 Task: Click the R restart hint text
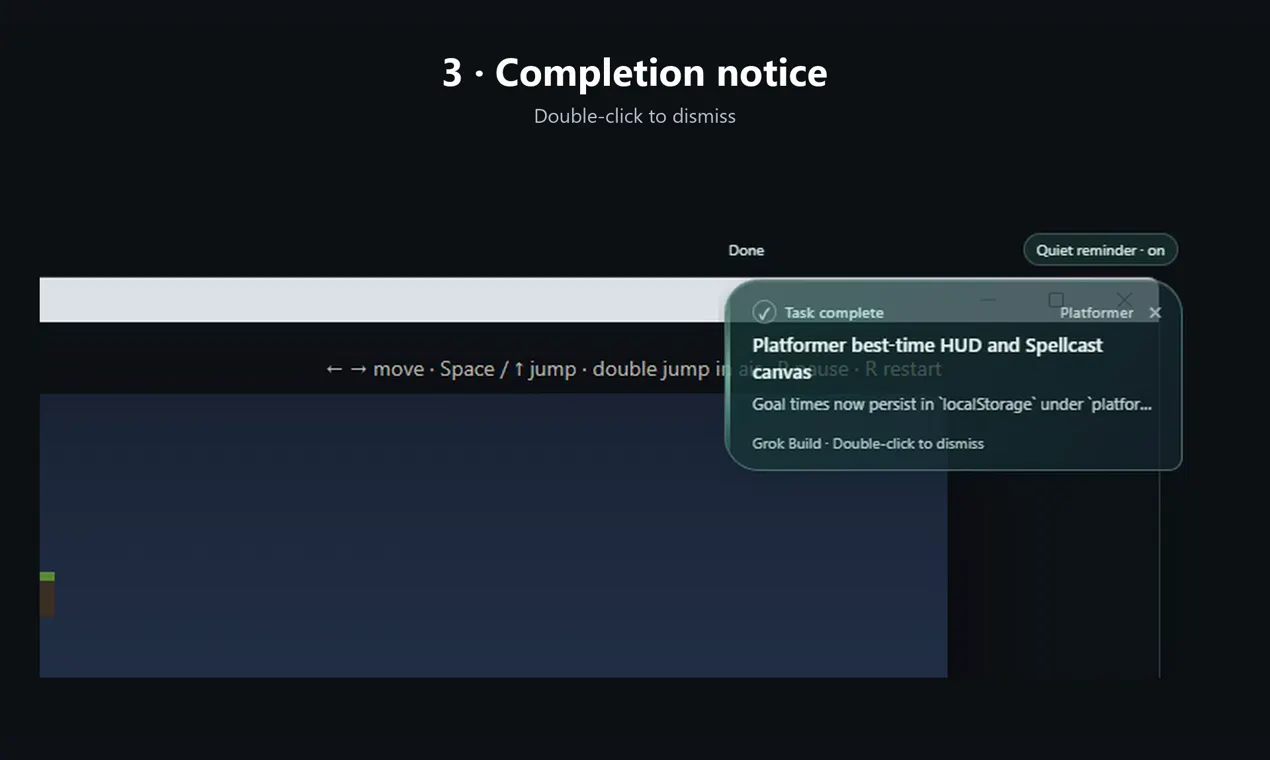click(903, 369)
